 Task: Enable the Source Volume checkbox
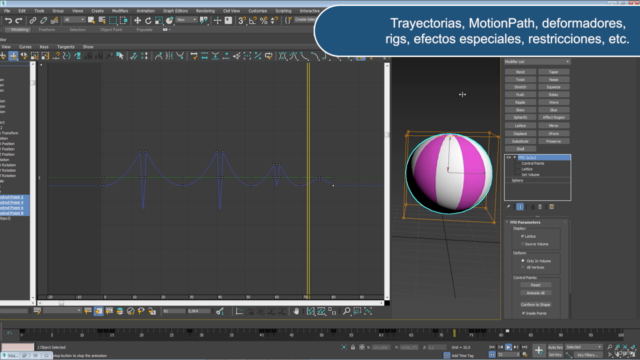(522, 244)
